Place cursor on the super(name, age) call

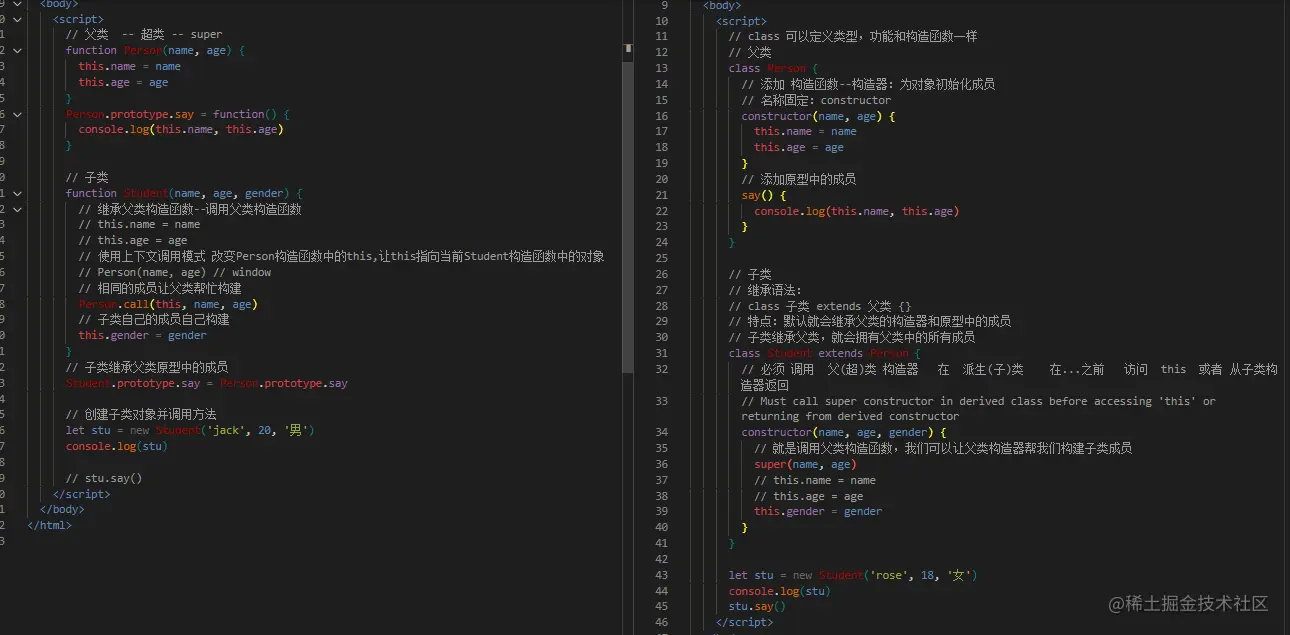tap(804, 463)
